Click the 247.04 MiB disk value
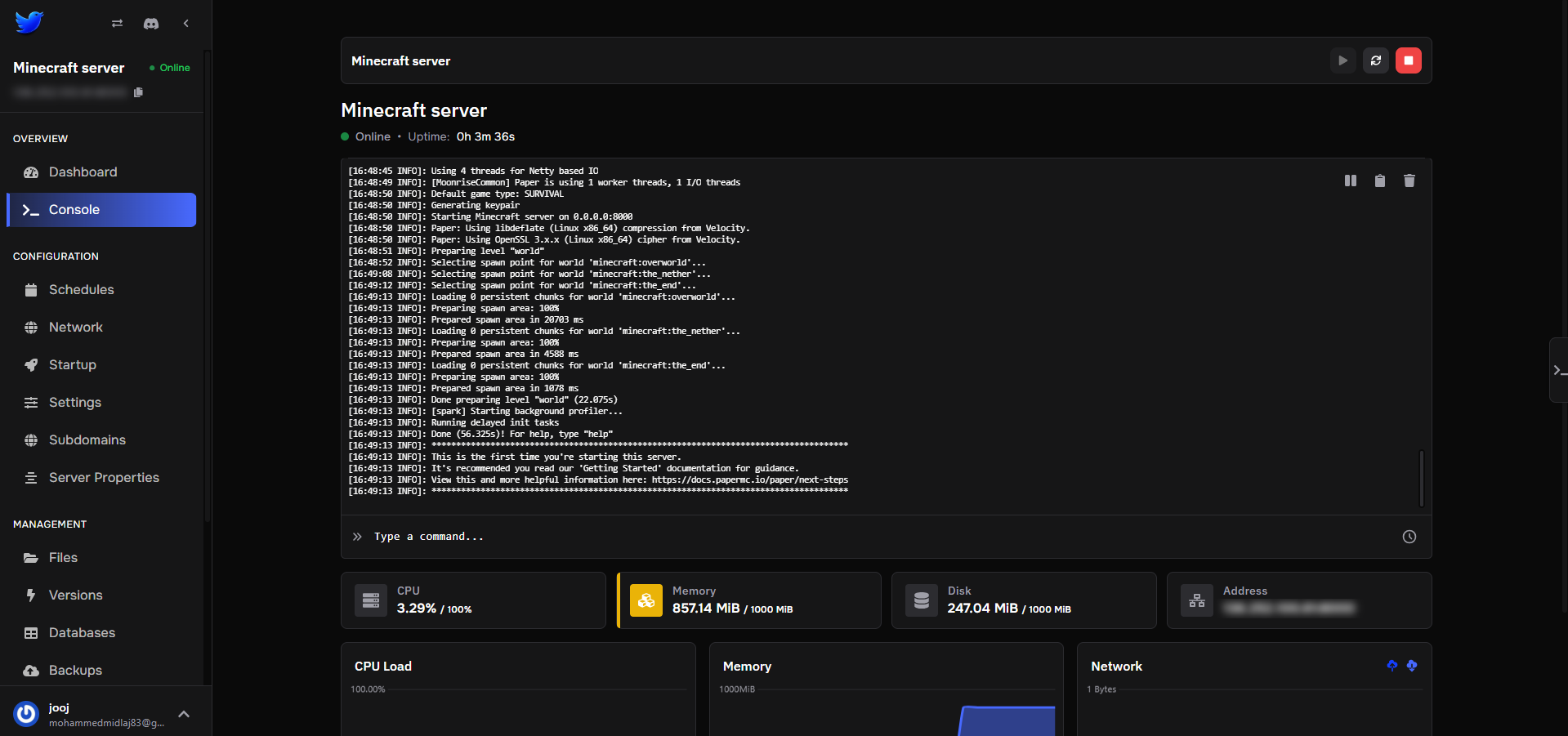Screen dimensions: 1568x736 [x=982, y=609]
